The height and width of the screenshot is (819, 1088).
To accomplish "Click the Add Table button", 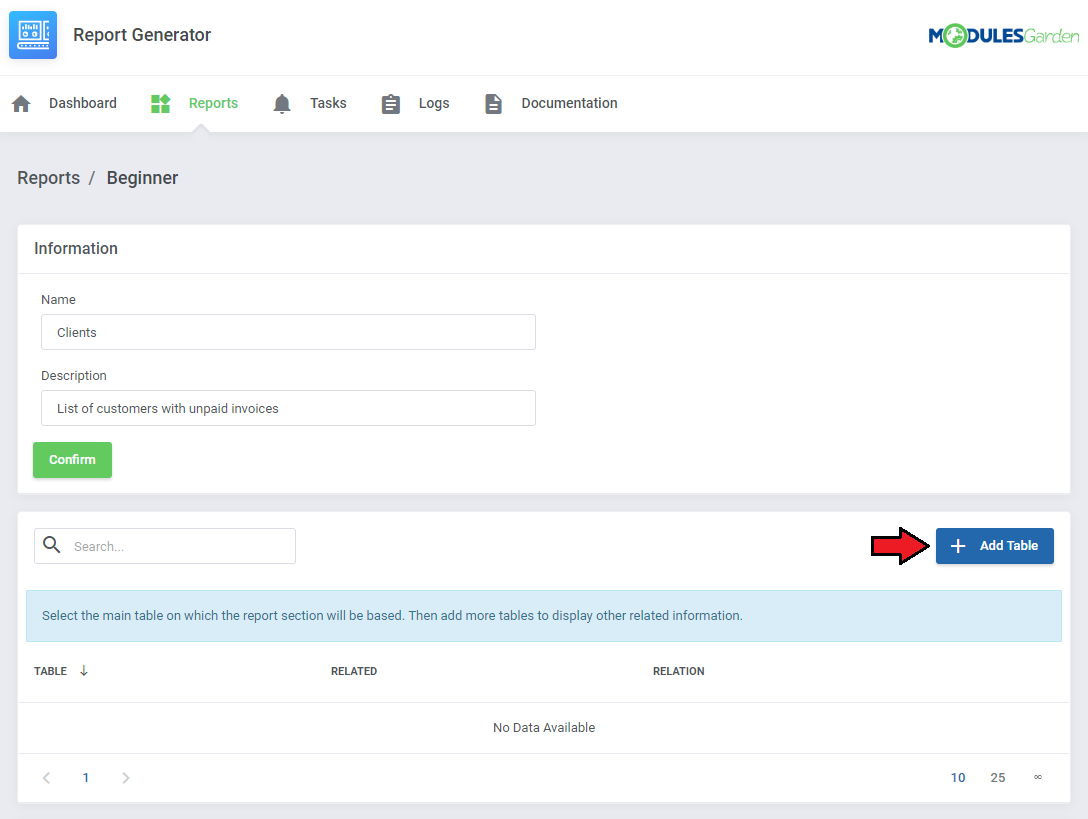I will 994,546.
